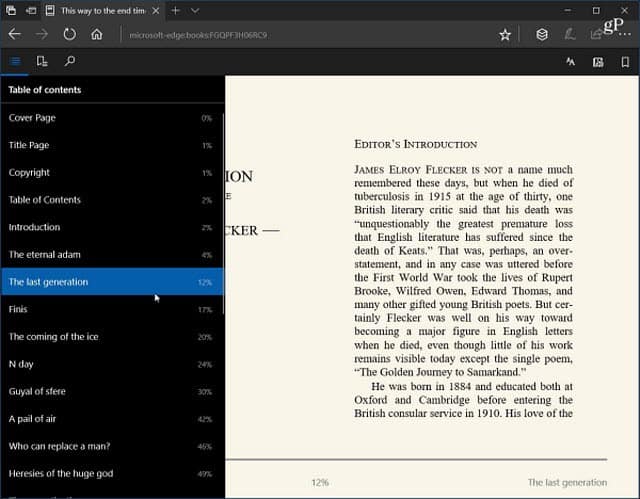Screen dimensions: 640x499
Task: Add a bookmark for this page
Action: click(x=625, y=62)
